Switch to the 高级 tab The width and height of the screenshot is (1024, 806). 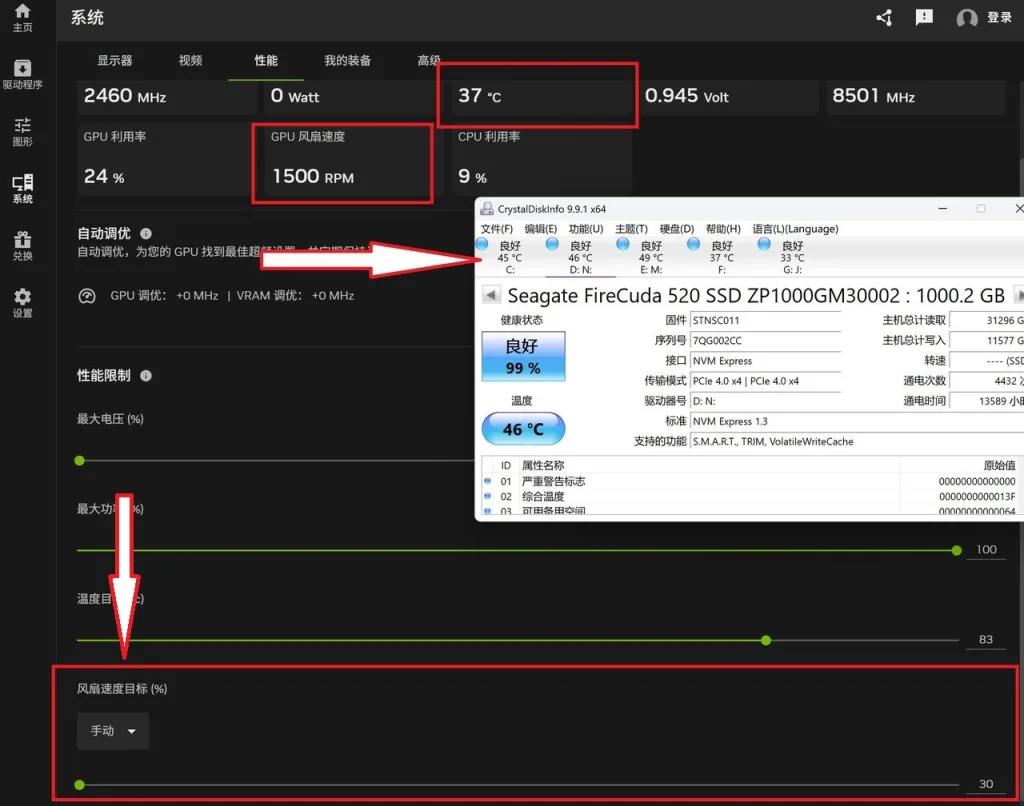[x=429, y=61]
